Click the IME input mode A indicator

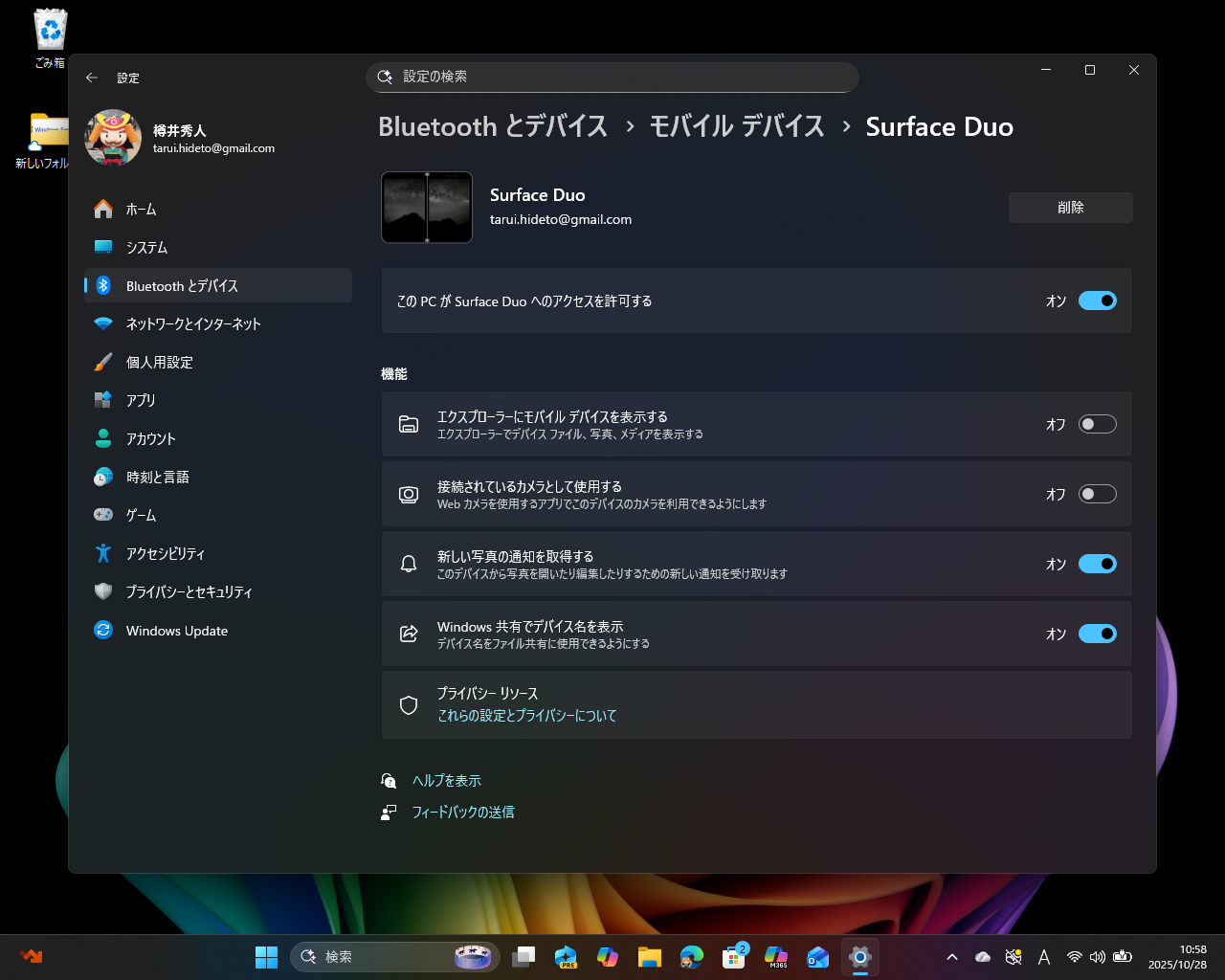point(1044,957)
